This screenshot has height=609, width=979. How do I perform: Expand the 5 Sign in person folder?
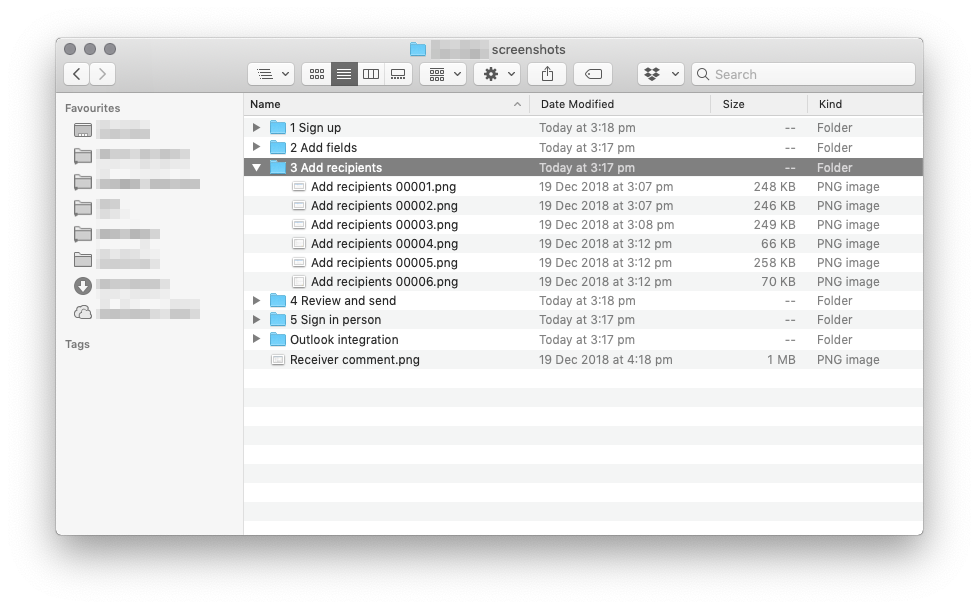pos(256,319)
